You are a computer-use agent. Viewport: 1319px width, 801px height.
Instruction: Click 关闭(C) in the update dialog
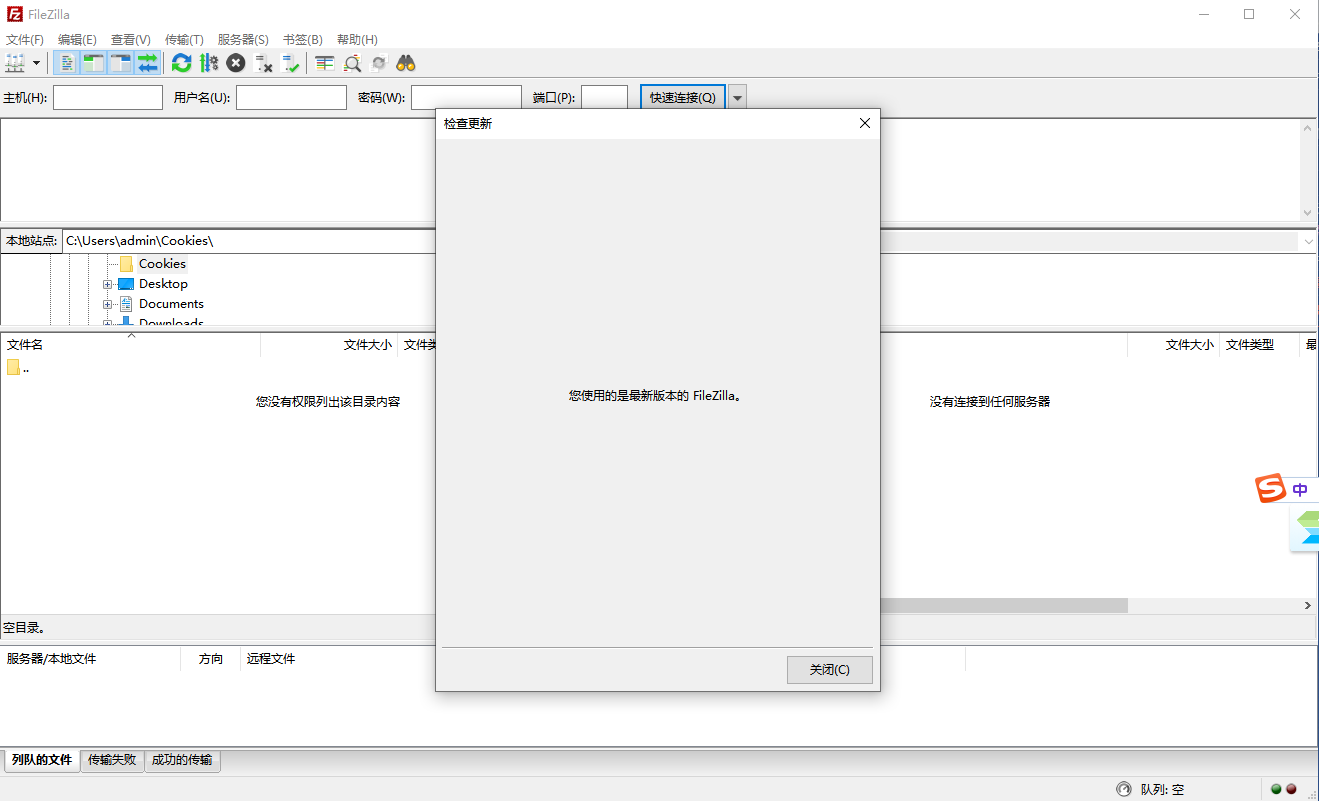pos(830,670)
